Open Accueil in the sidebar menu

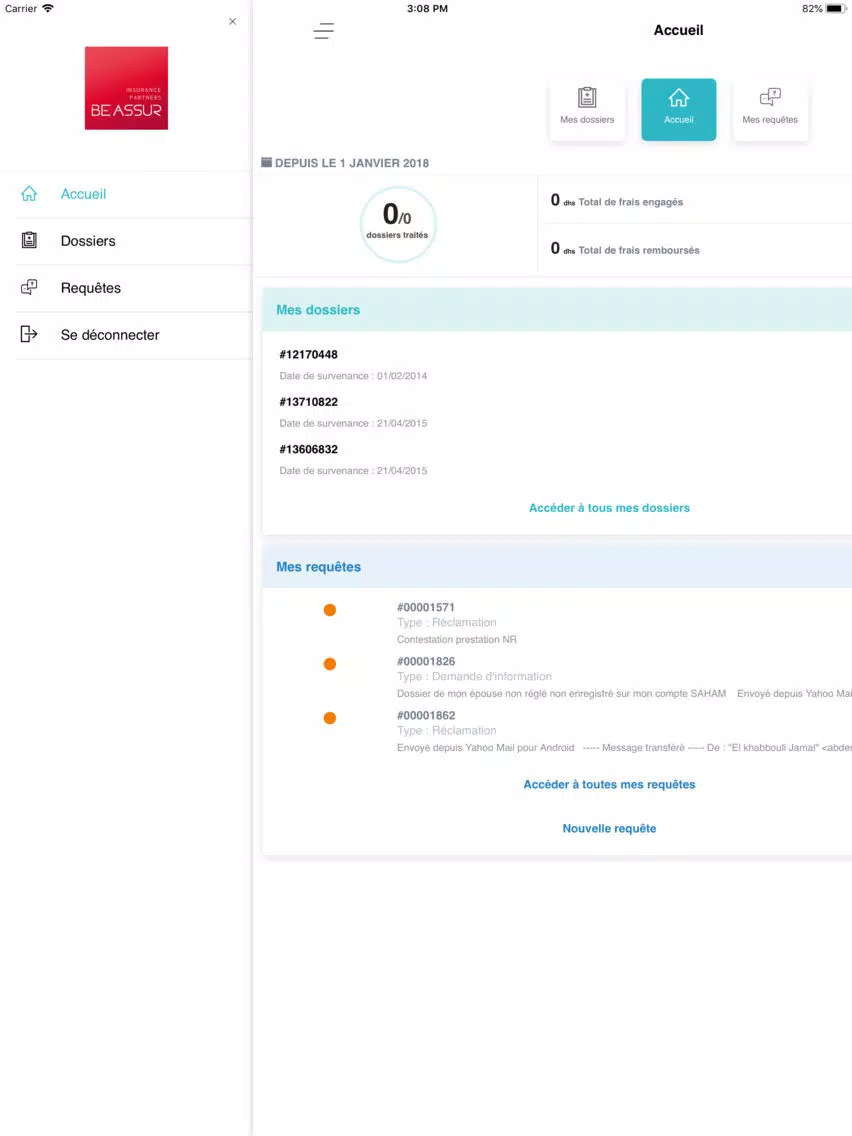[x=83, y=194]
